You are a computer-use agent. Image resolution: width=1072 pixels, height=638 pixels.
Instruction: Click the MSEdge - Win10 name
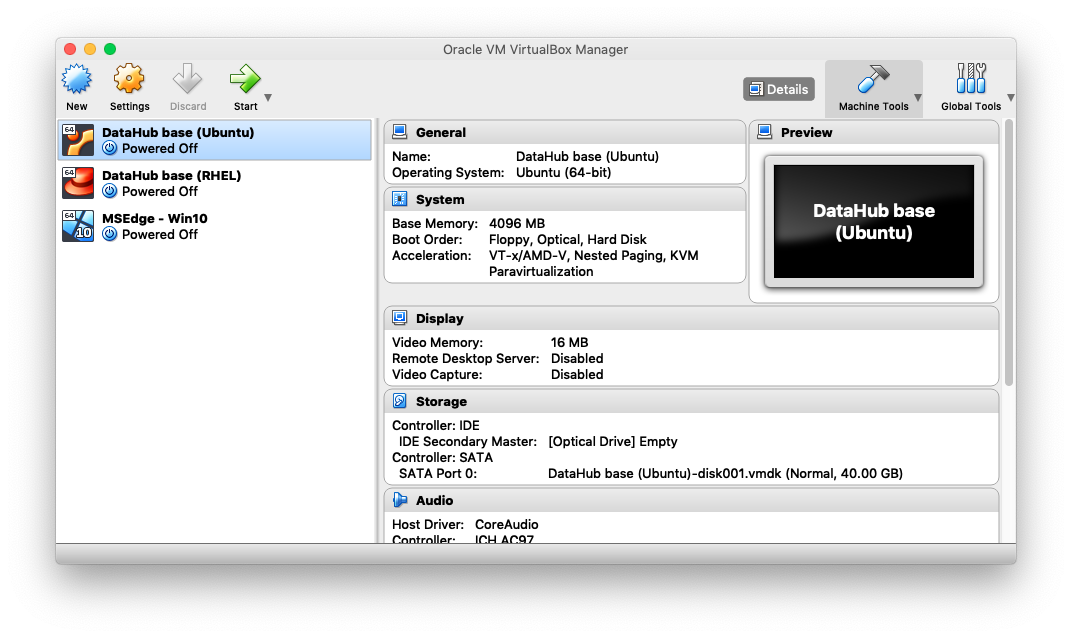pyautogui.click(x=155, y=219)
